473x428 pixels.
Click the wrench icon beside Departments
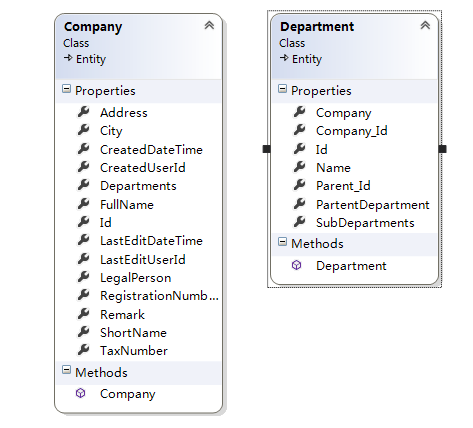click(83, 185)
